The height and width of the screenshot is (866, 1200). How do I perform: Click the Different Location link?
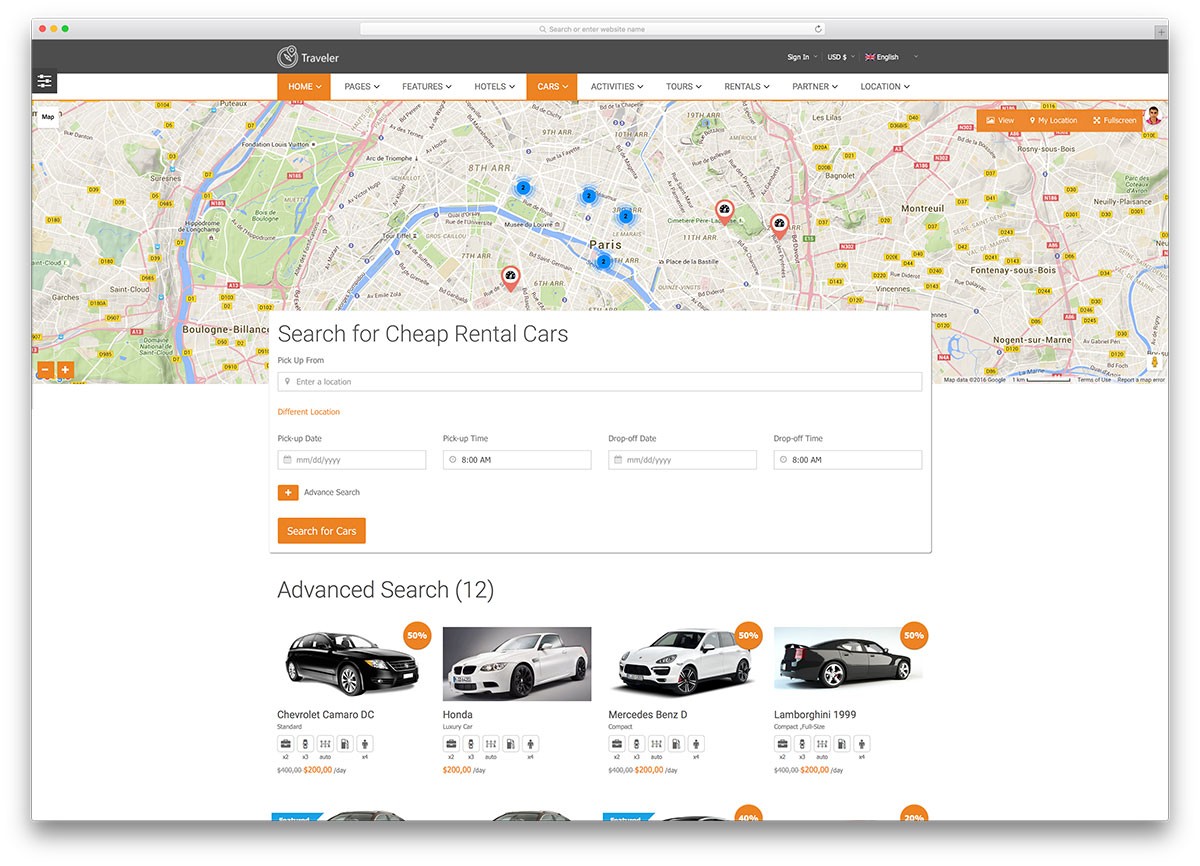click(x=309, y=412)
